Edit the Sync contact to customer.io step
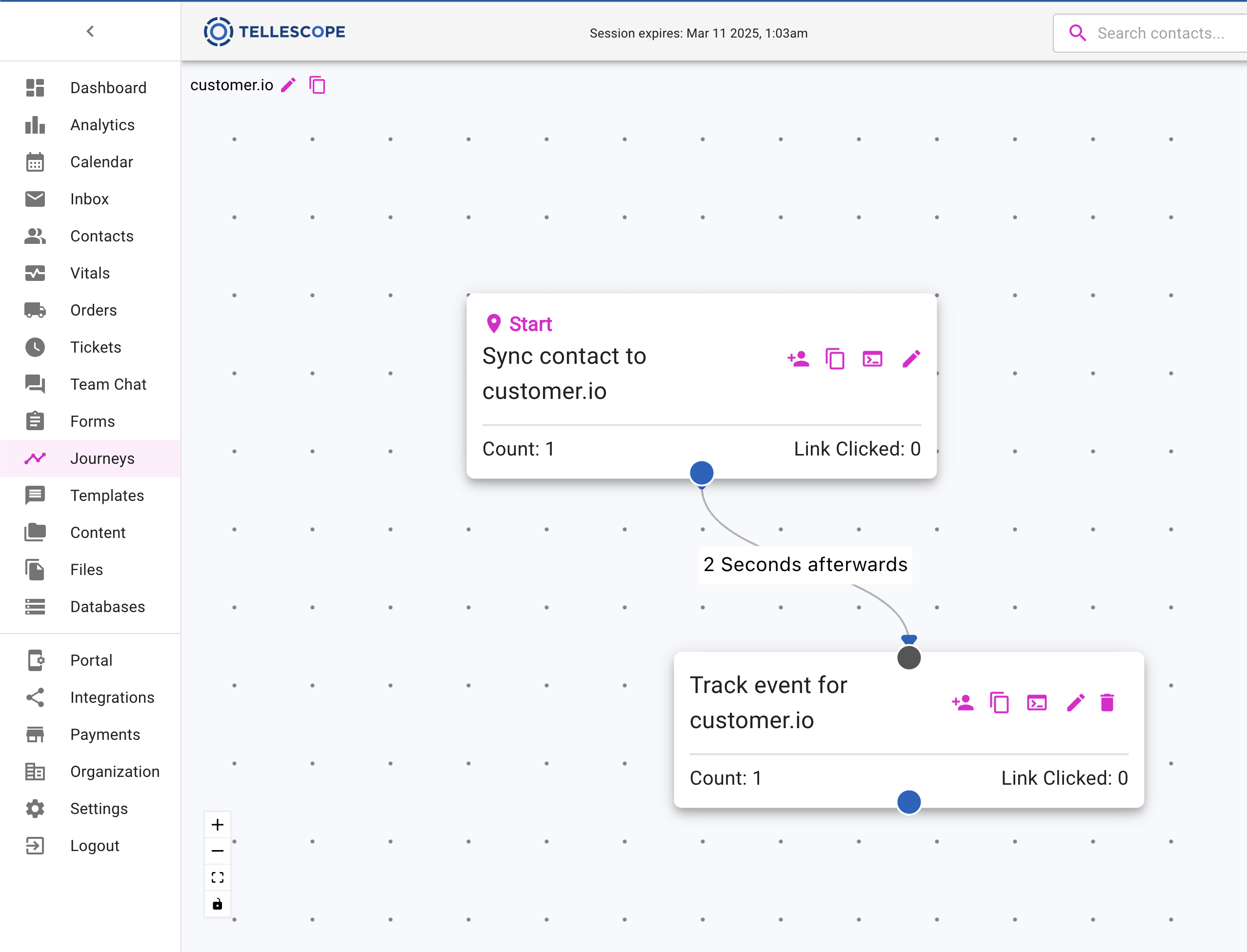 tap(911, 359)
